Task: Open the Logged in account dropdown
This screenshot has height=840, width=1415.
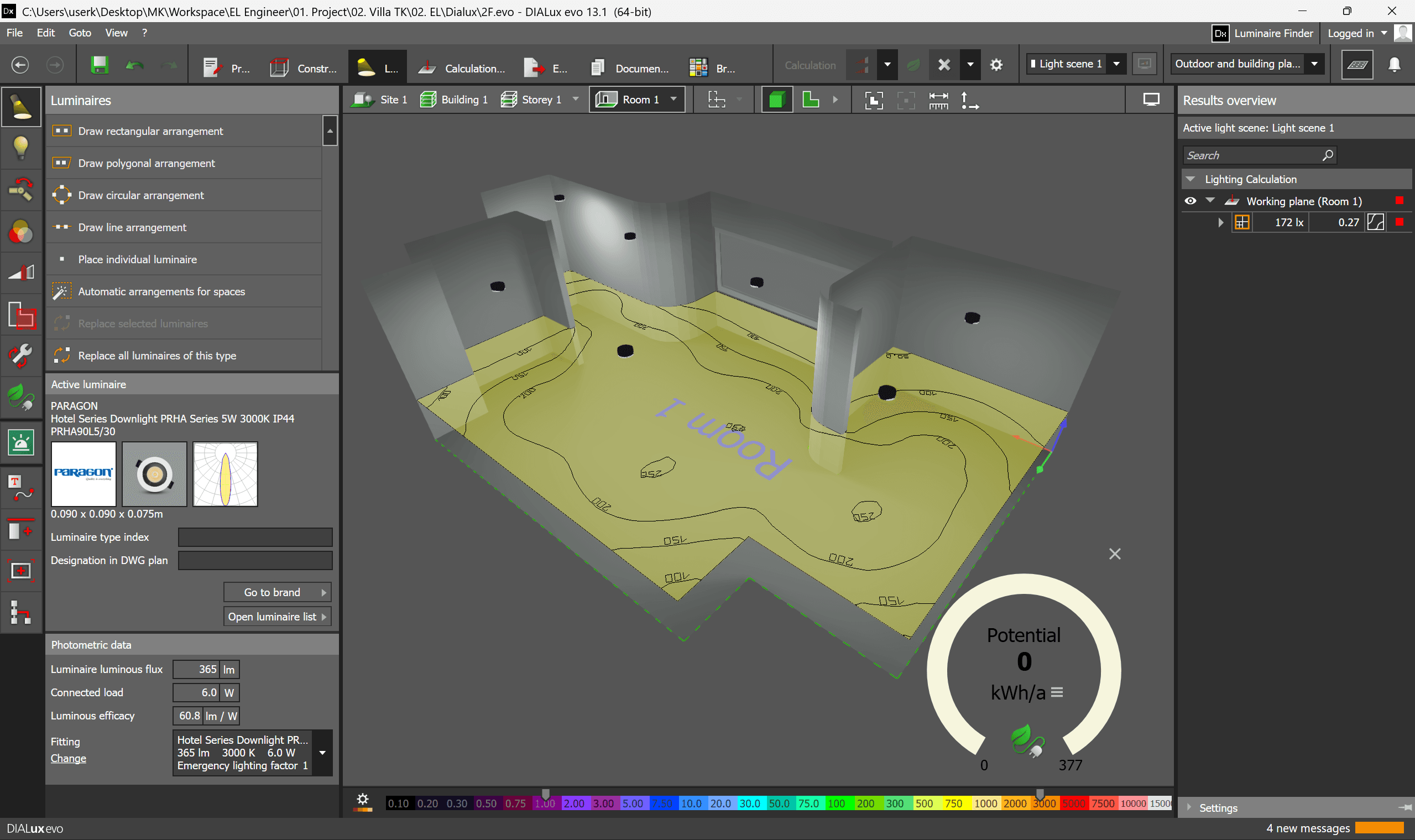Action: point(1357,33)
